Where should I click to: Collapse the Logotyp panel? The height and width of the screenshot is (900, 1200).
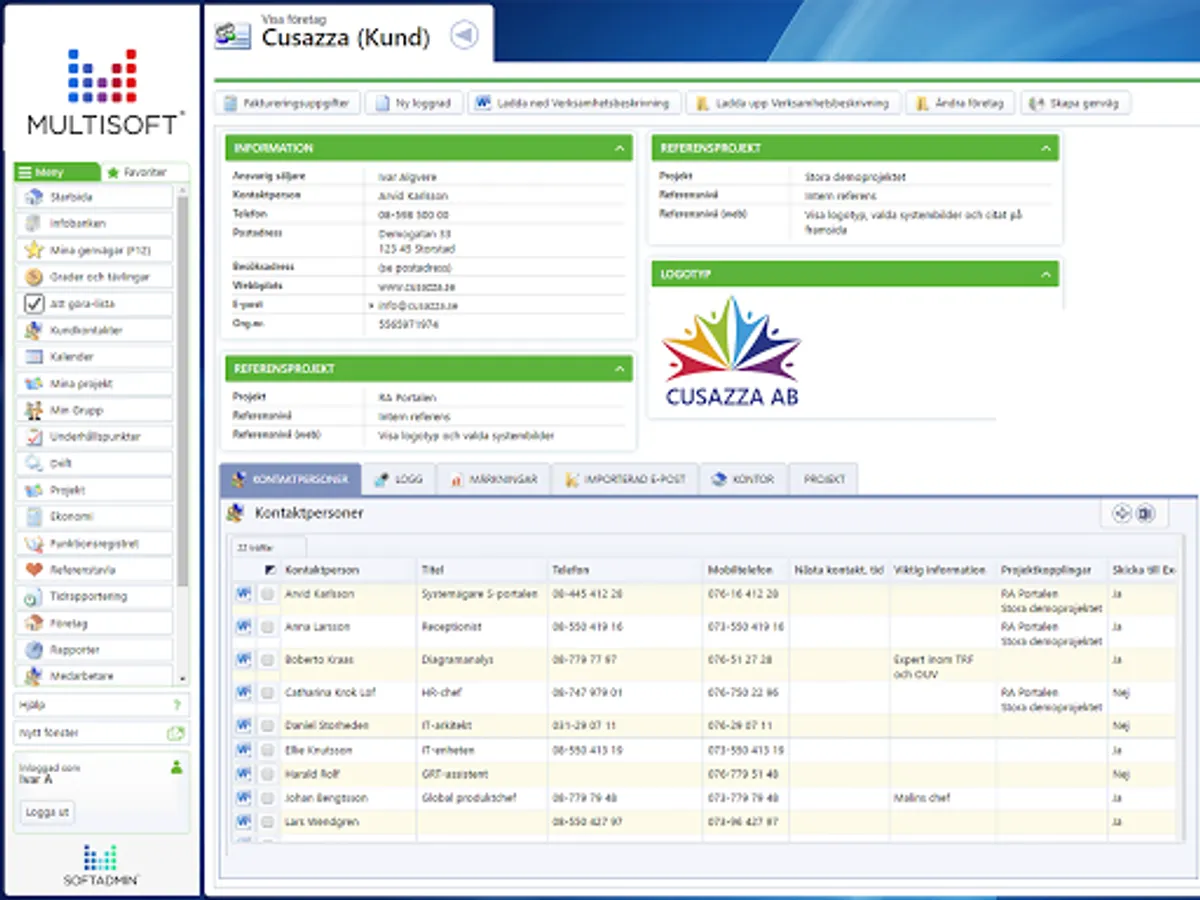pos(1046,273)
